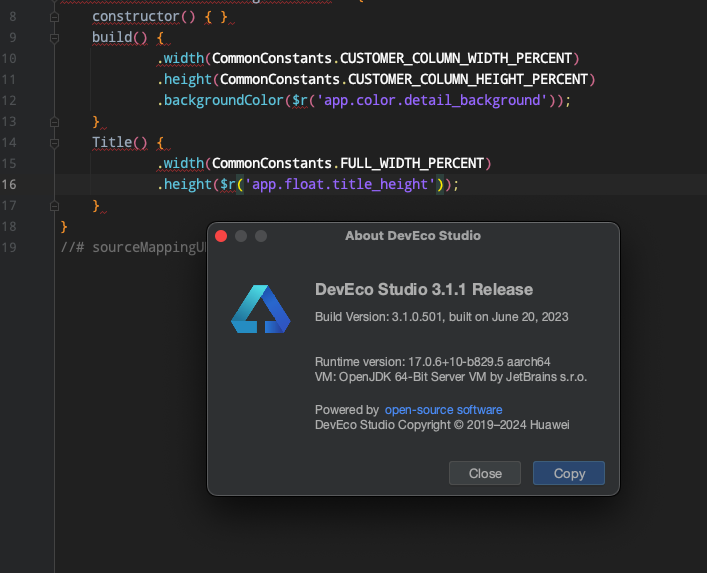Click 'app.float.title_height' string on line 16

pos(340,184)
